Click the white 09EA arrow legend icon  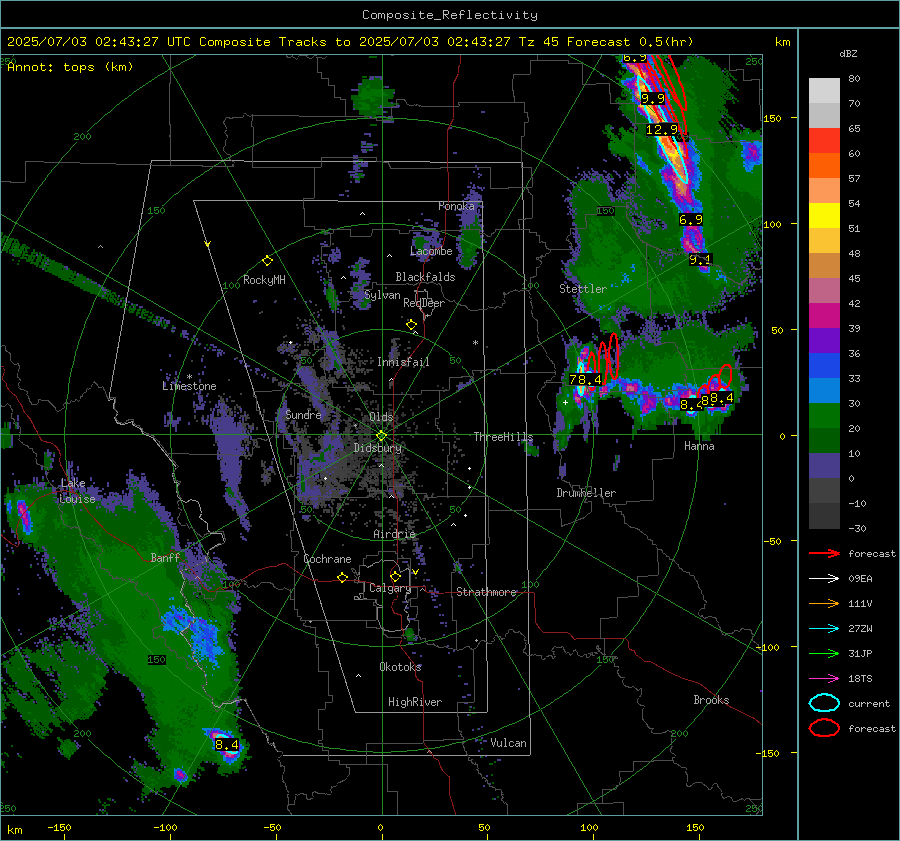point(824,579)
